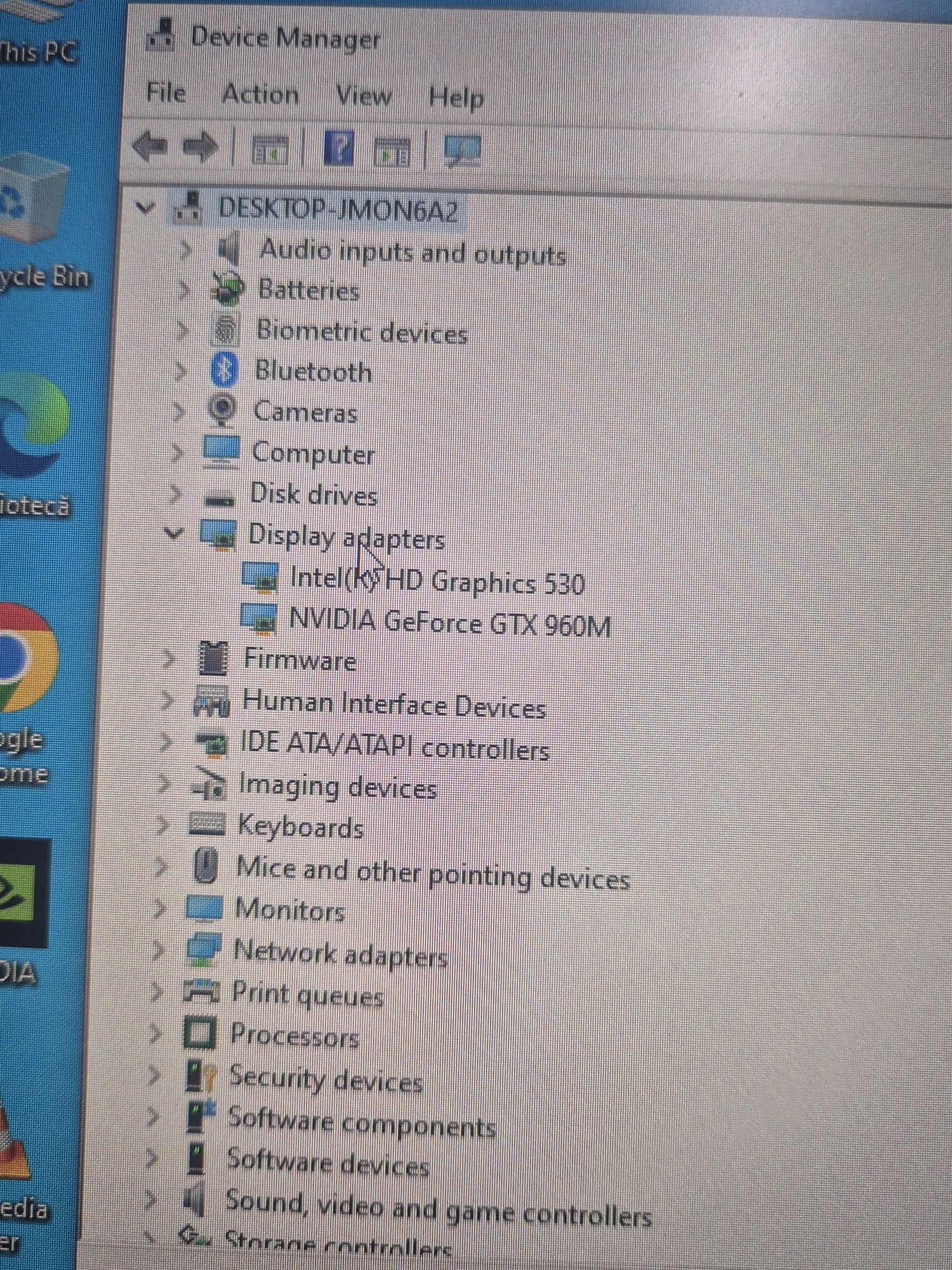Select the Disk drives icon
952x1270 pixels.
(x=220, y=500)
